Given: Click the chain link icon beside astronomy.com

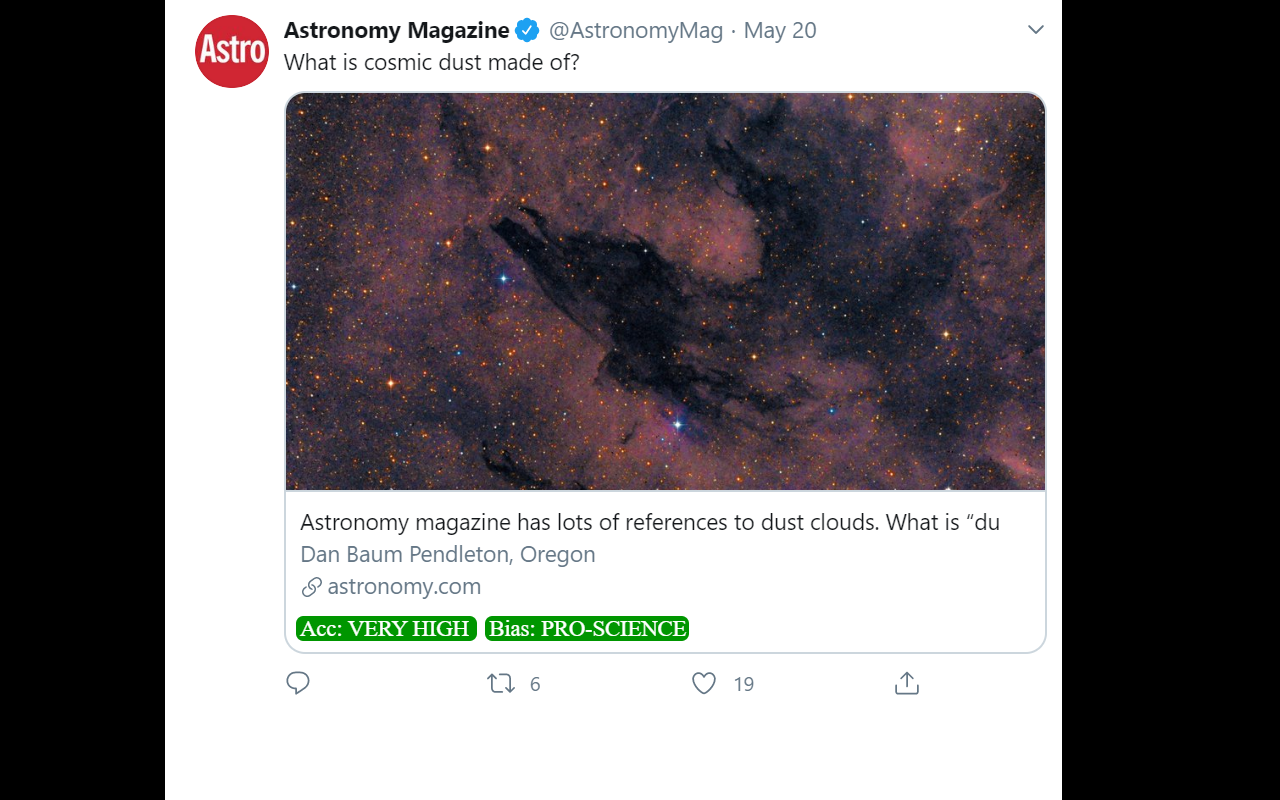Looking at the screenshot, I should pyautogui.click(x=312, y=587).
